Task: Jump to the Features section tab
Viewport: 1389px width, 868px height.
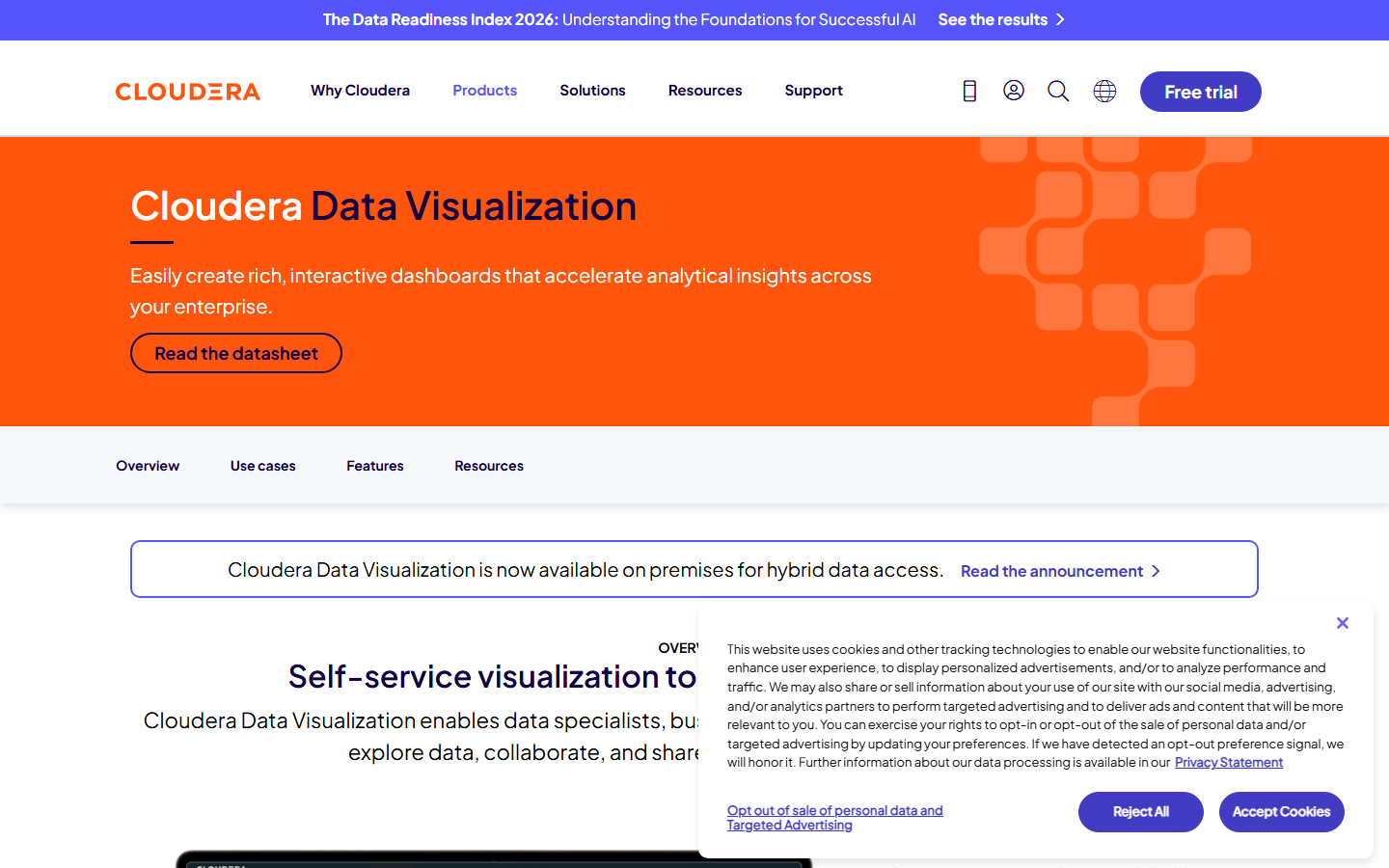Action: coord(375,466)
